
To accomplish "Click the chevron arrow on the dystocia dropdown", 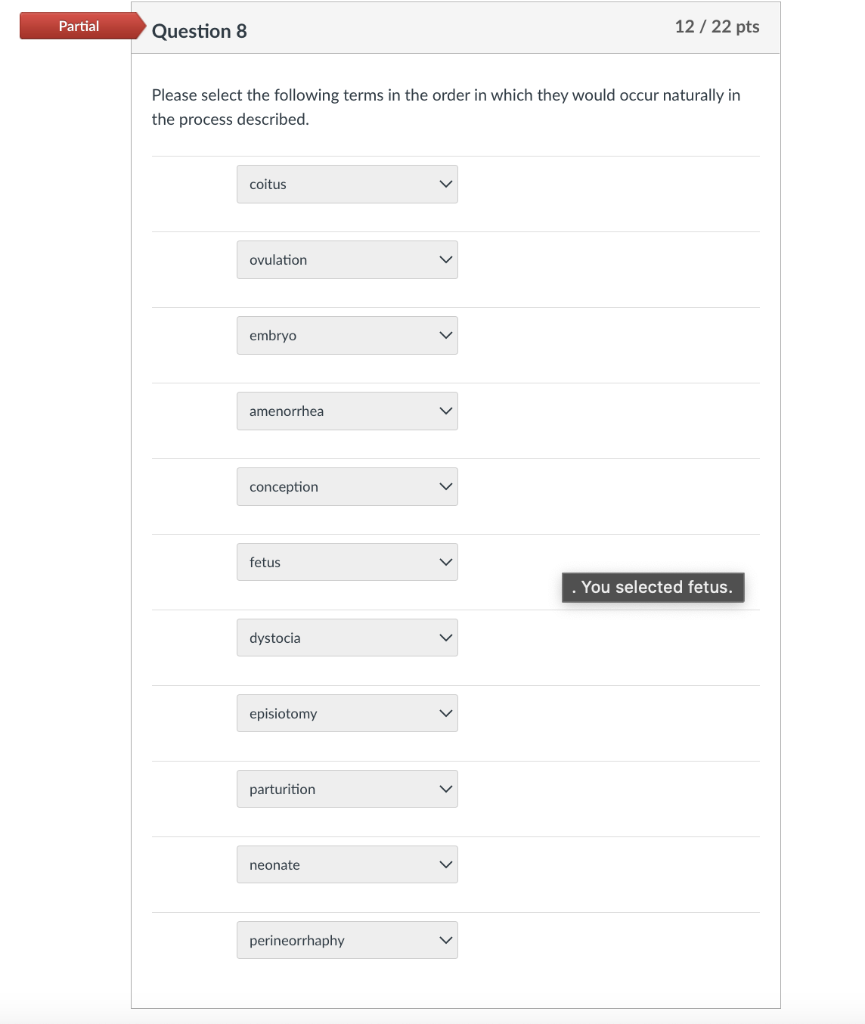I will [x=446, y=638].
